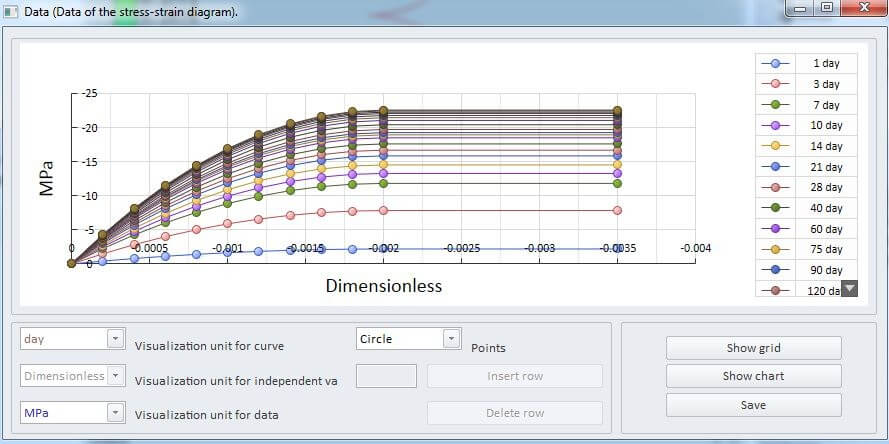Click the 14 day legend marker
Screen dimensions: 889x444
(776, 146)
